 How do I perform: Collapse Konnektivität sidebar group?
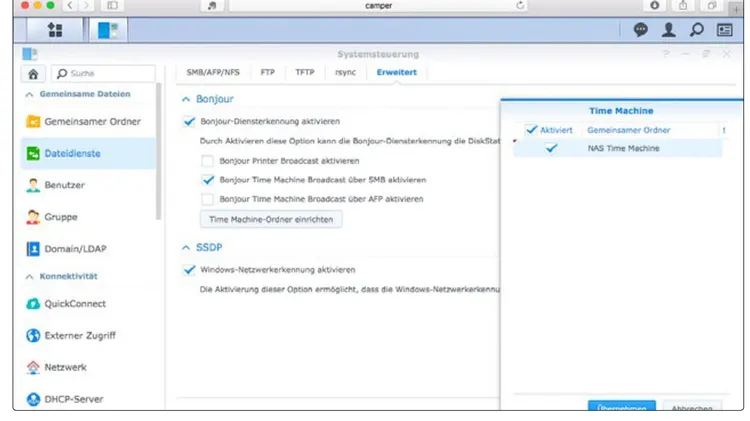point(30,277)
